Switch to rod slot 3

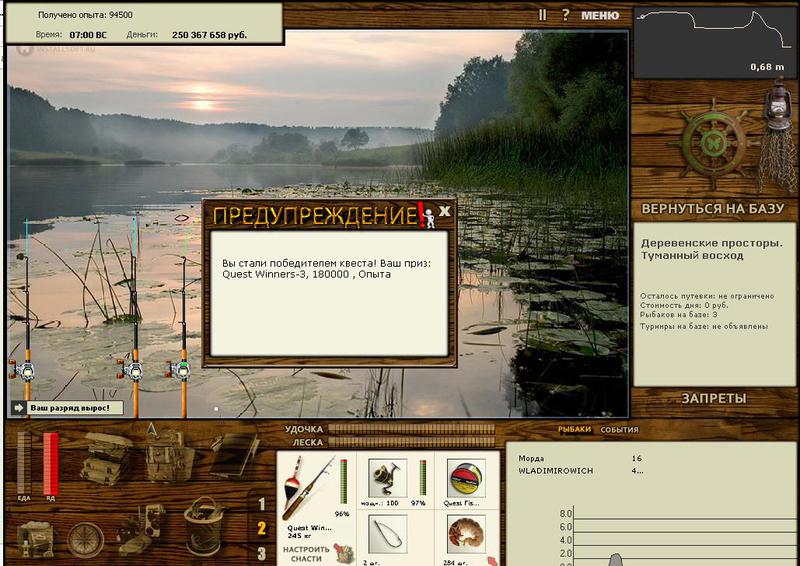tap(262, 553)
